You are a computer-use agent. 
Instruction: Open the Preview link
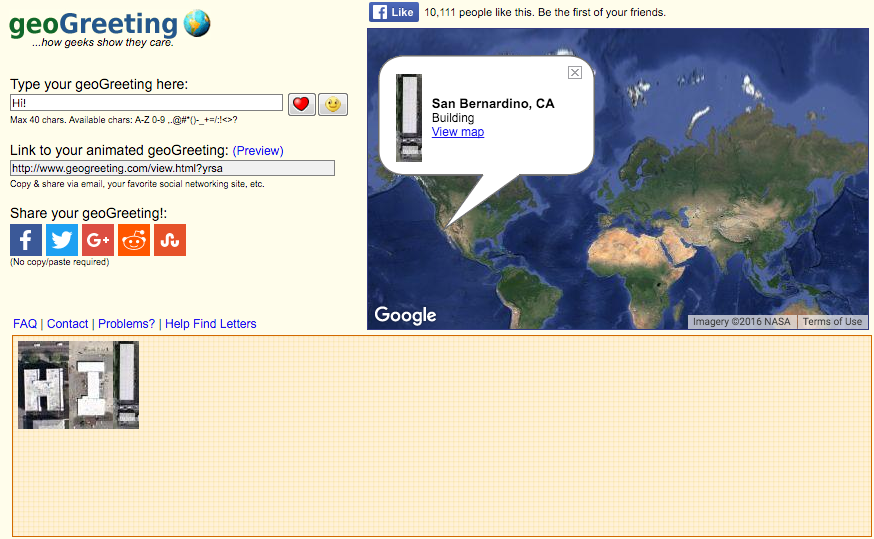click(x=258, y=150)
